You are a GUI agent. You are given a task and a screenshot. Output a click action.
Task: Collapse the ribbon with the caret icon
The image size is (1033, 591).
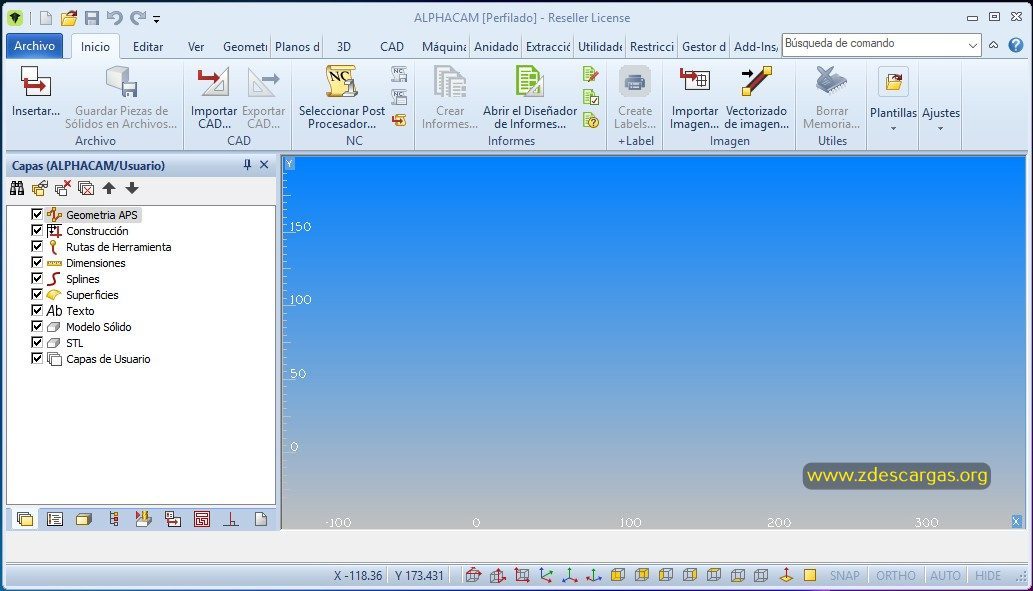(x=993, y=45)
